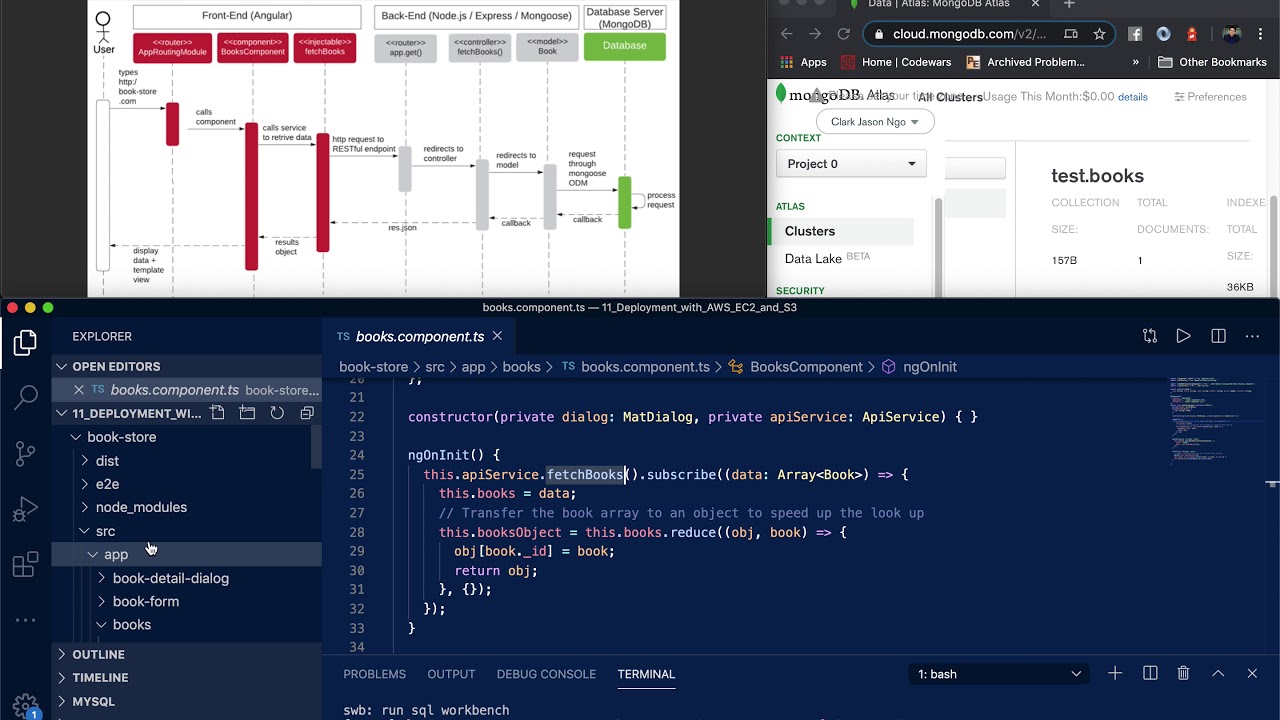Select the MongoDB Atlas browser tab

(945, 5)
